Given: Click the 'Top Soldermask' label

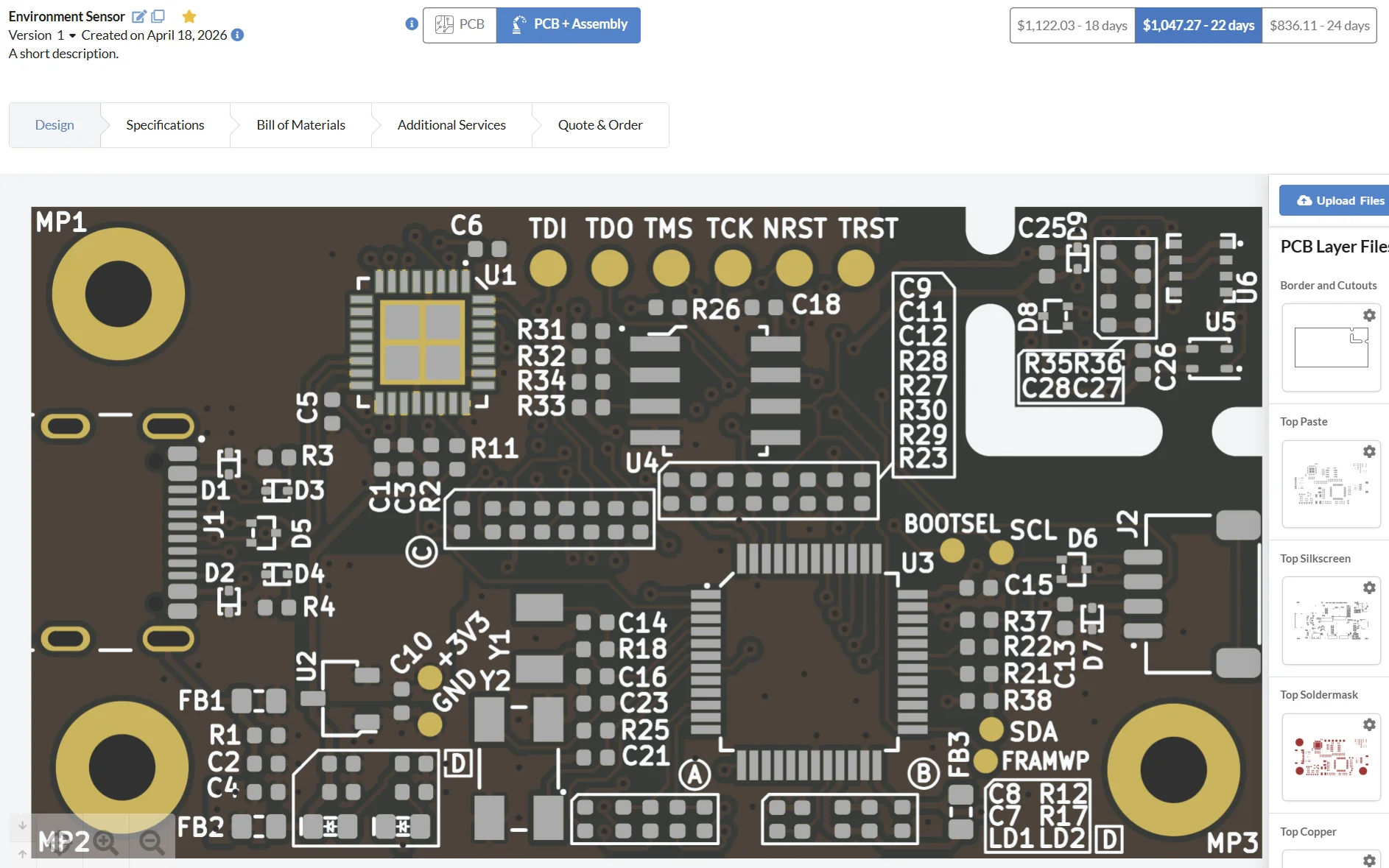Looking at the screenshot, I should pos(1319,695).
